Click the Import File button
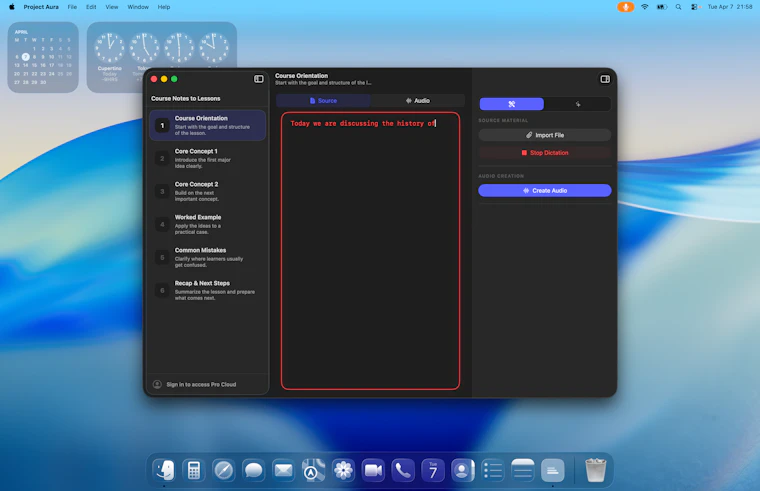Image resolution: width=760 pixels, height=491 pixels. (544, 135)
